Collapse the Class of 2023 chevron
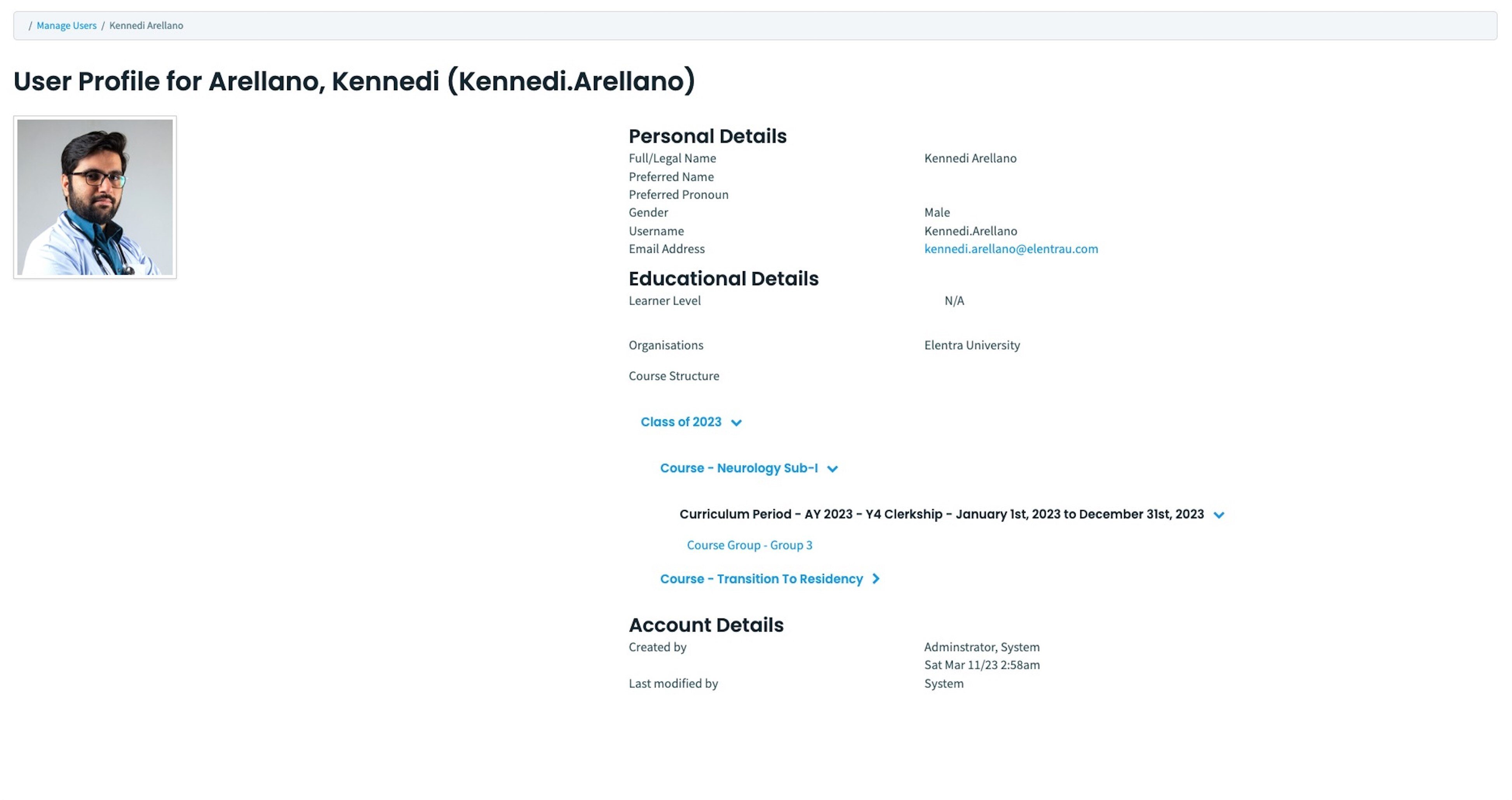Image resolution: width=1512 pixels, height=800 pixels. (736, 423)
